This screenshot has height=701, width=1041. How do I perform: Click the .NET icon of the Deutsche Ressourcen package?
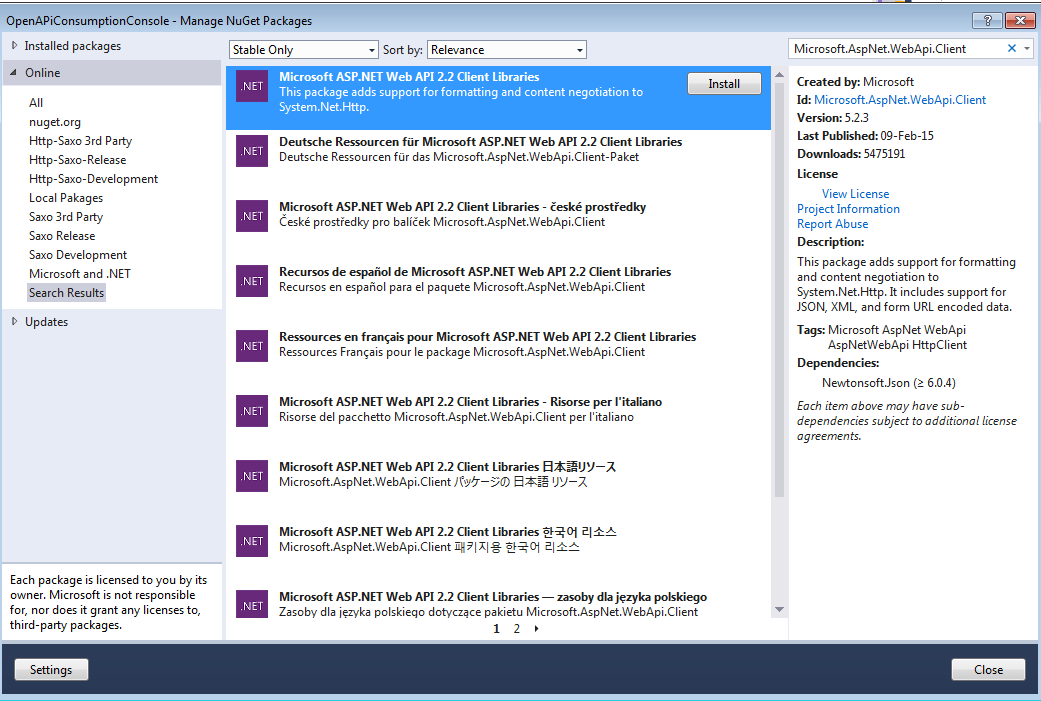click(252, 151)
